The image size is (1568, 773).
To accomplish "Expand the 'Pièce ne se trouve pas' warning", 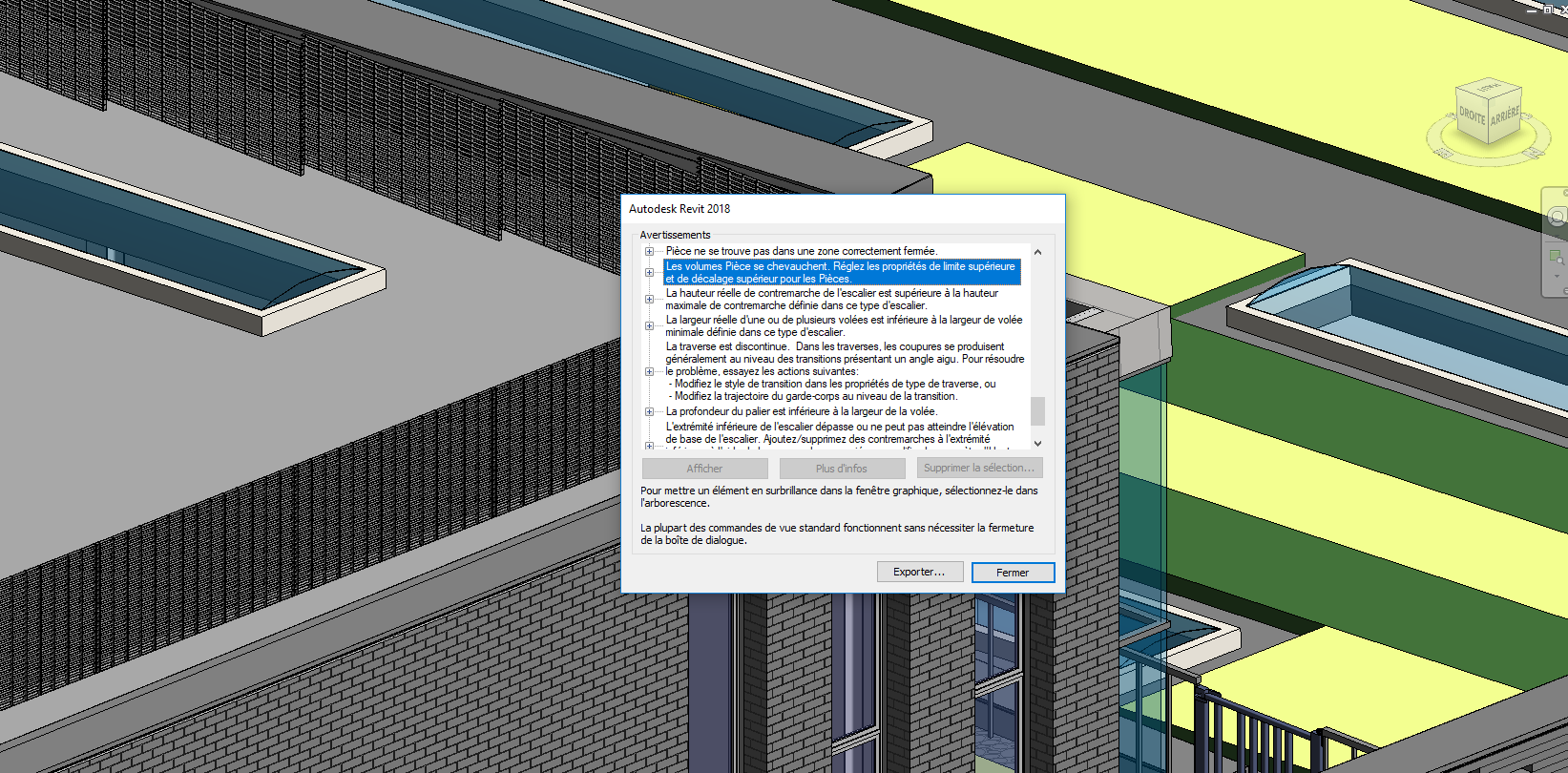I will point(649,252).
